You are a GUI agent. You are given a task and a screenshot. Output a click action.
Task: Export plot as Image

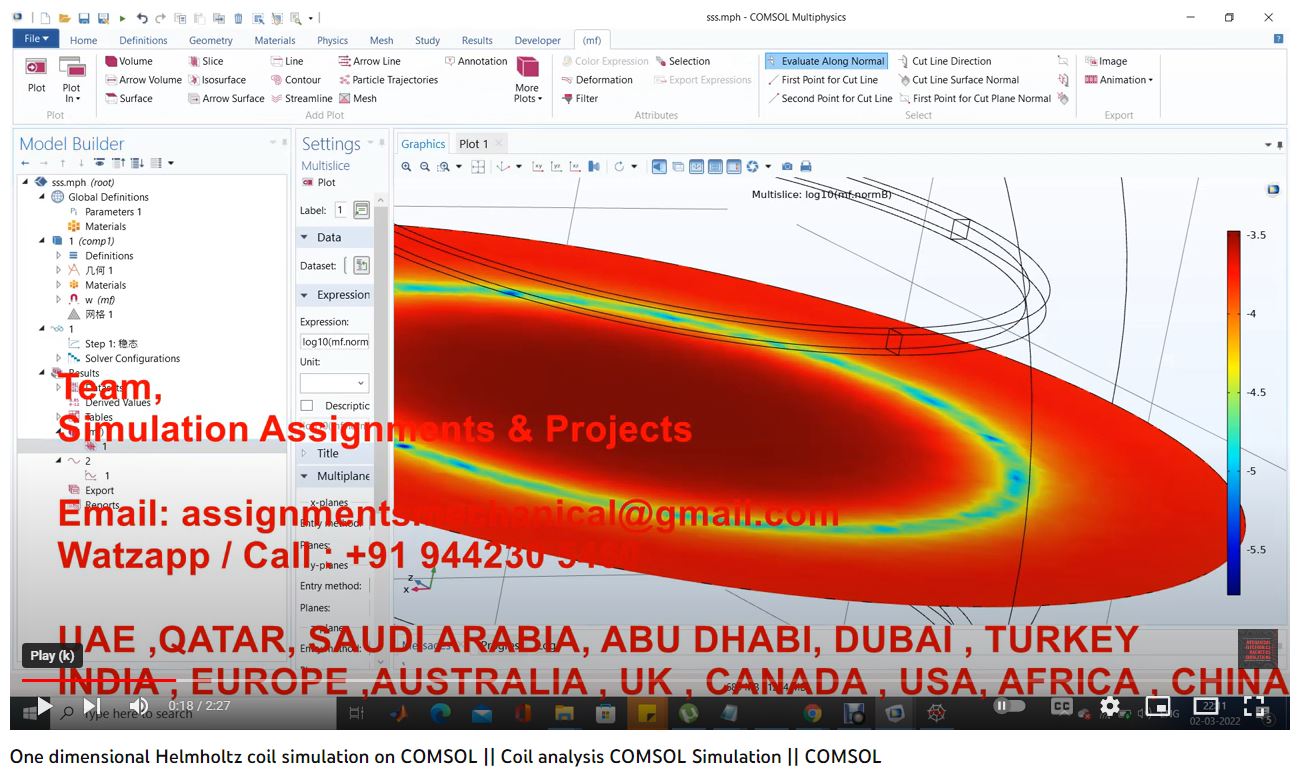1106,61
